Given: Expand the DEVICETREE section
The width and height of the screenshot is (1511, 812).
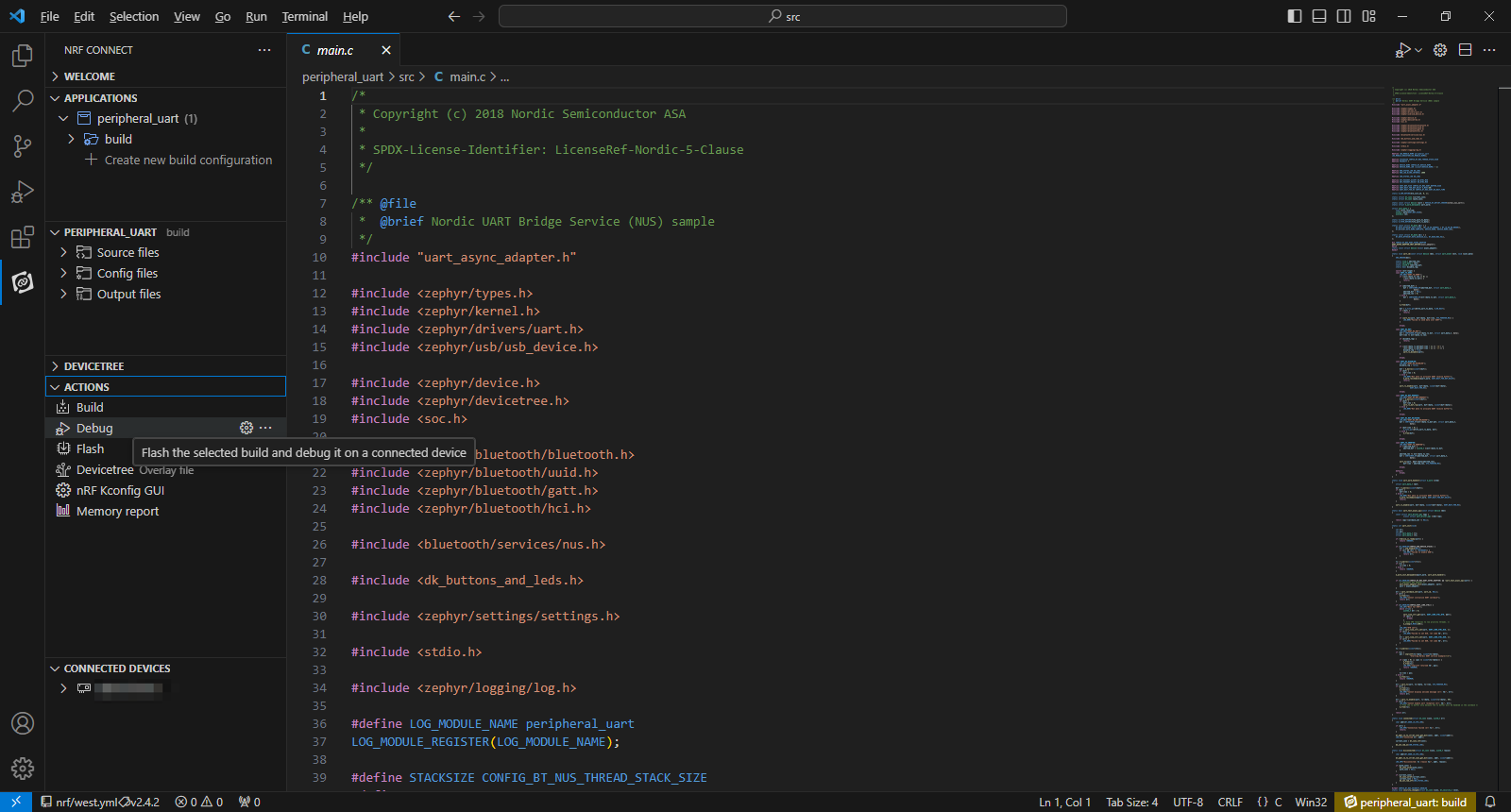Looking at the screenshot, I should pyautogui.click(x=93, y=366).
